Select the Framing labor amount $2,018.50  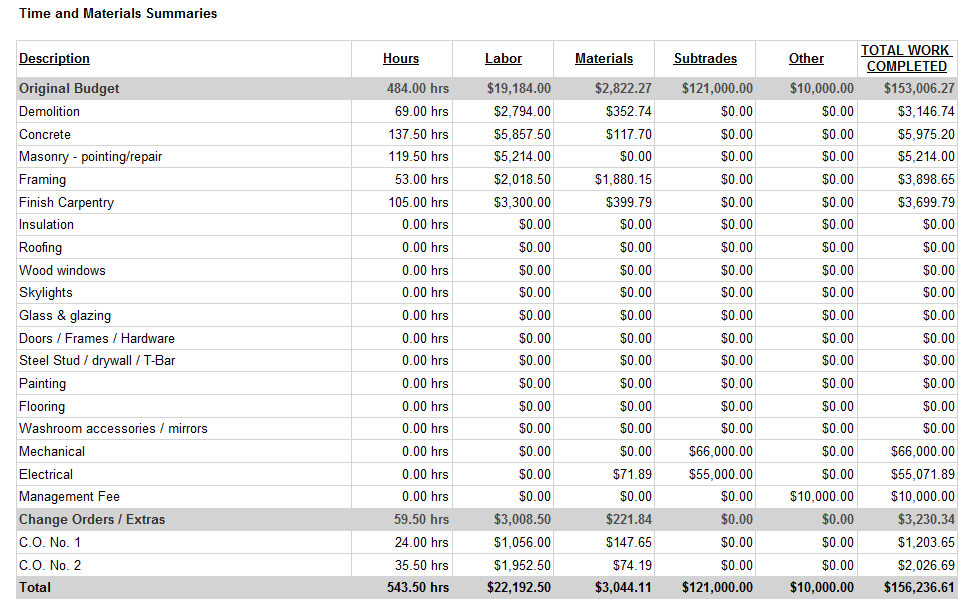[x=522, y=179]
